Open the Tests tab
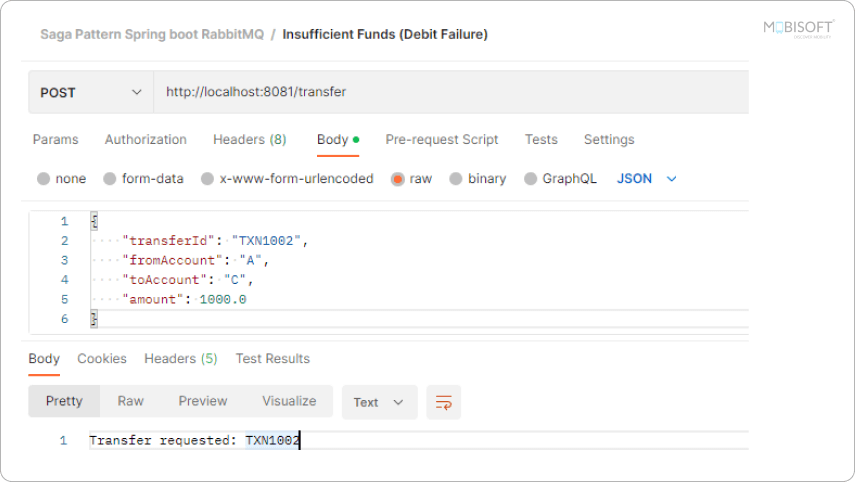855x482 pixels. [x=541, y=140]
